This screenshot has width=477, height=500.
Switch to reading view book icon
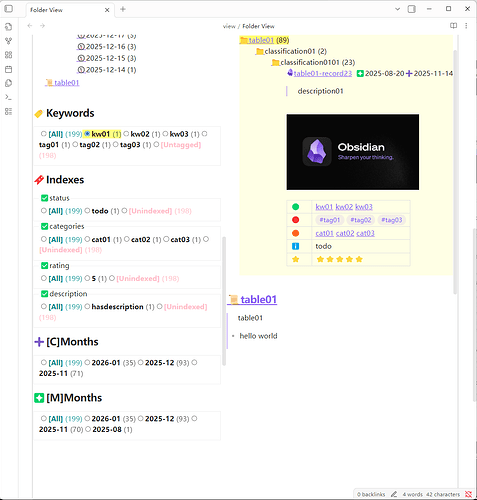pyautogui.click(x=453, y=26)
